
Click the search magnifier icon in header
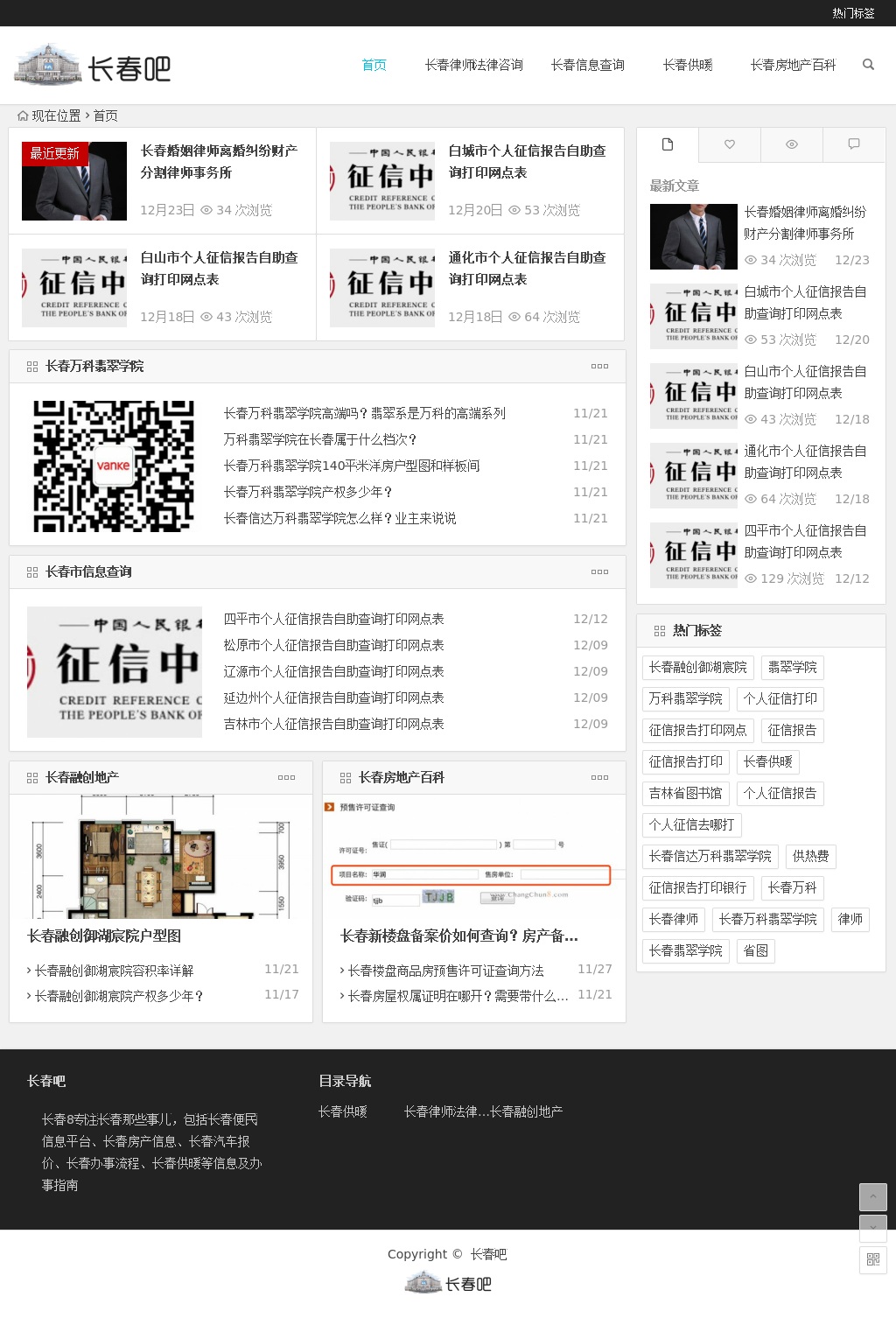(x=868, y=65)
